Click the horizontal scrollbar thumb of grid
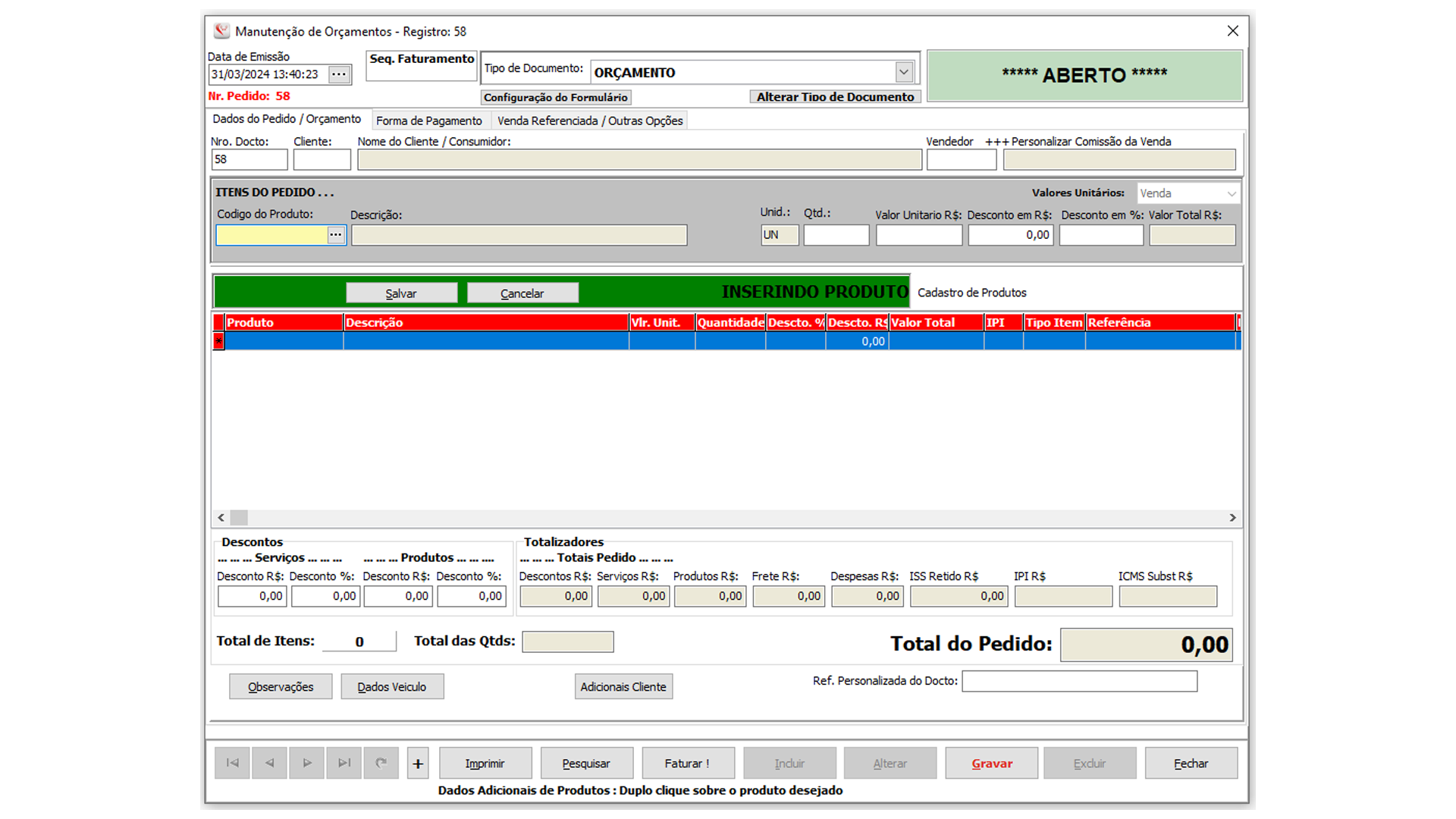Screen dimensions: 1456x819 point(239,517)
